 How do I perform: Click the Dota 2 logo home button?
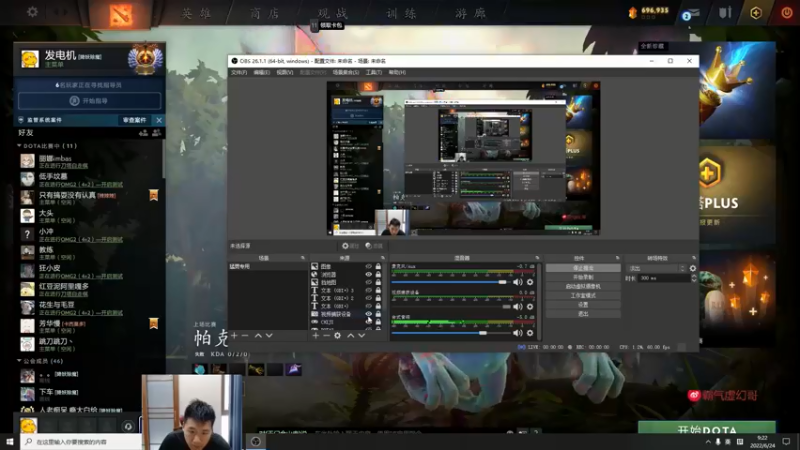120,14
